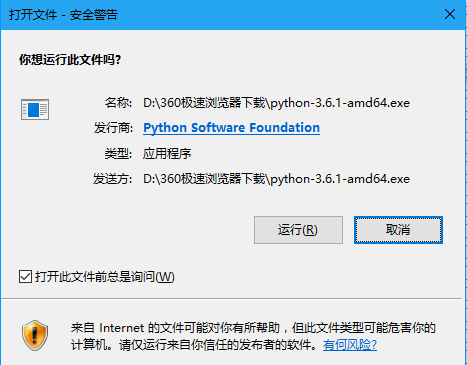This screenshot has width=467, height=365.
Task: Click the 你想运行此文件吗? heading
Action: [x=70, y=60]
